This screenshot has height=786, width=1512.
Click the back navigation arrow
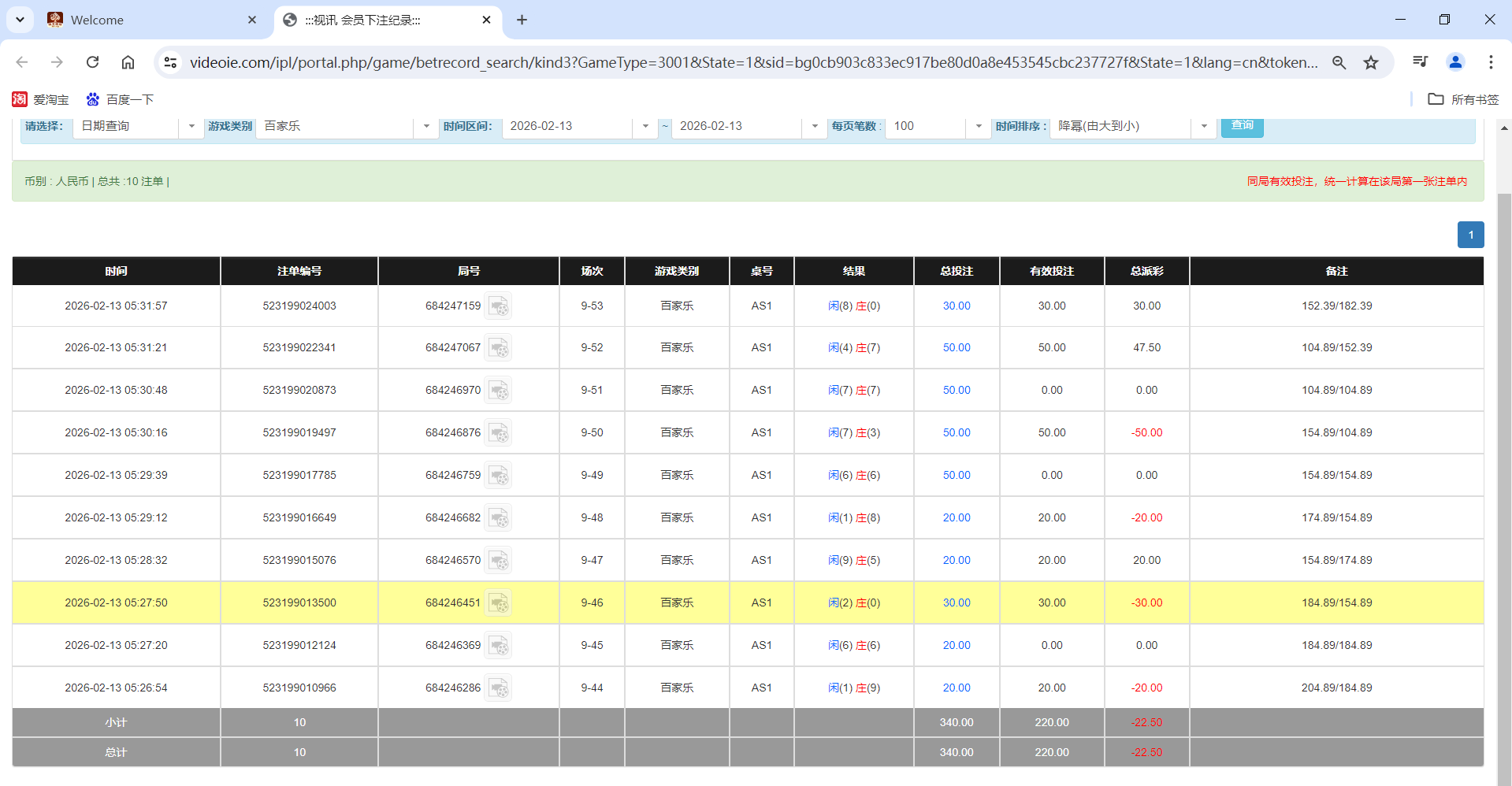click(21, 62)
